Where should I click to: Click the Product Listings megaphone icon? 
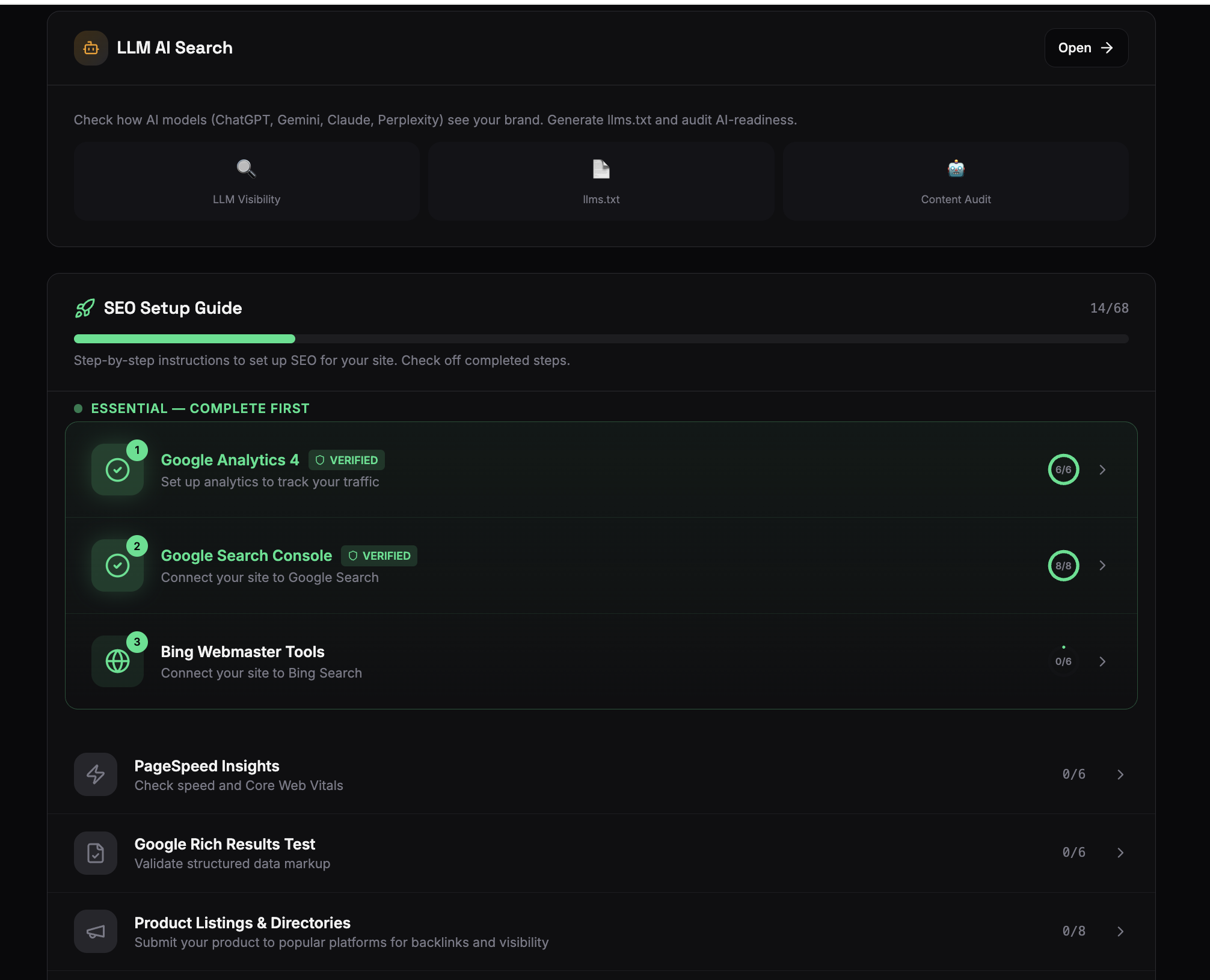tap(96, 931)
